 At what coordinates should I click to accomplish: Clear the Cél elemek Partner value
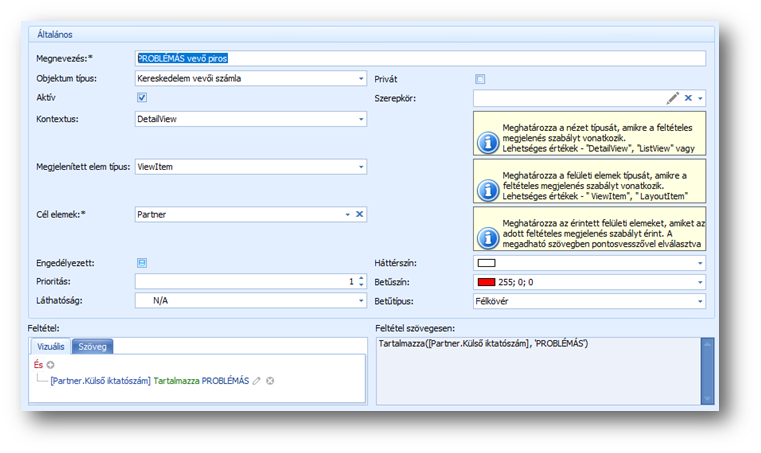(359, 214)
